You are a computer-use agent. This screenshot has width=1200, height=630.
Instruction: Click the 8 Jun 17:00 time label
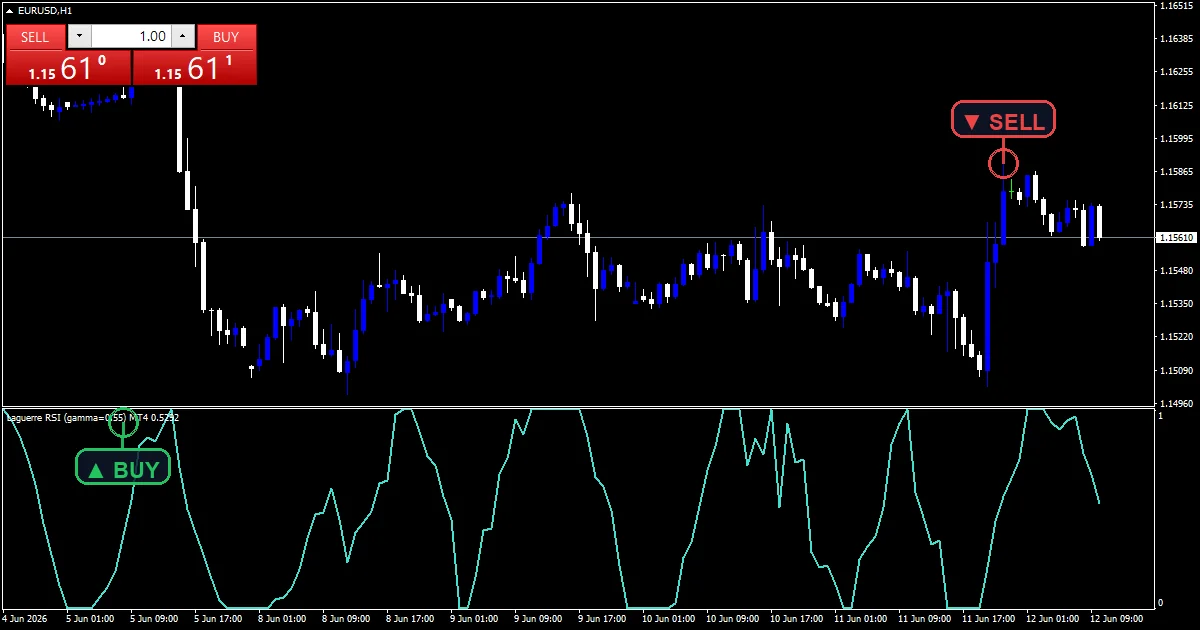[x=412, y=618]
